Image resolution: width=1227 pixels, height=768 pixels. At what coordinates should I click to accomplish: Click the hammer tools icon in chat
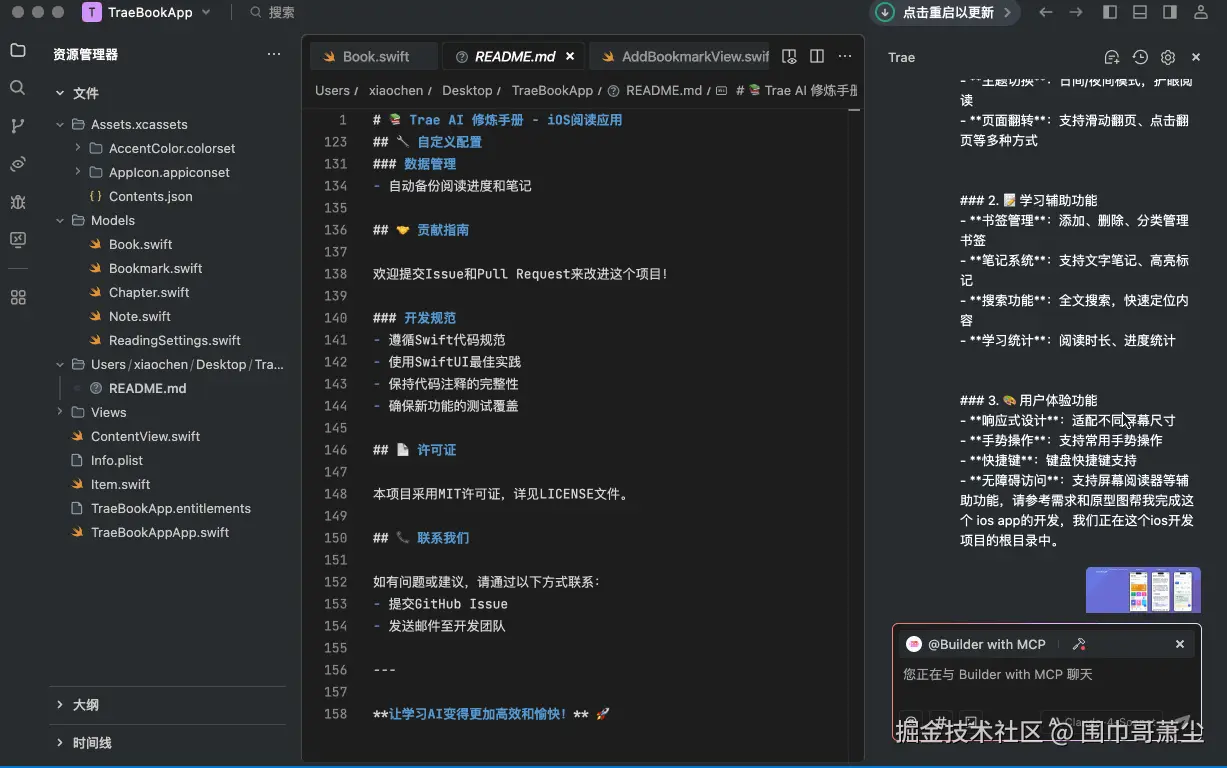pos(1078,644)
